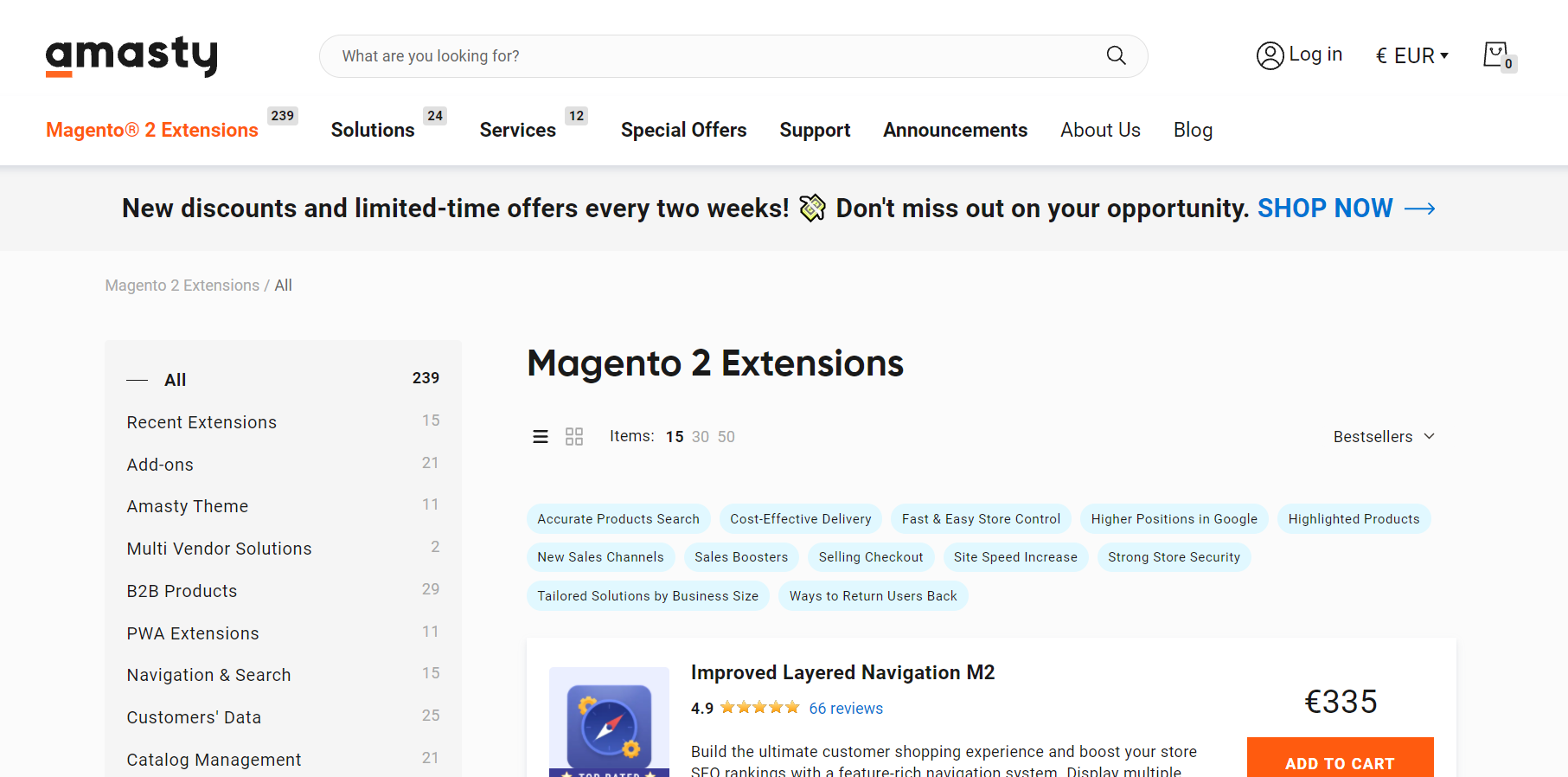This screenshot has height=777, width=1568.
Task: Click the five-star rating icons
Action: click(x=759, y=708)
